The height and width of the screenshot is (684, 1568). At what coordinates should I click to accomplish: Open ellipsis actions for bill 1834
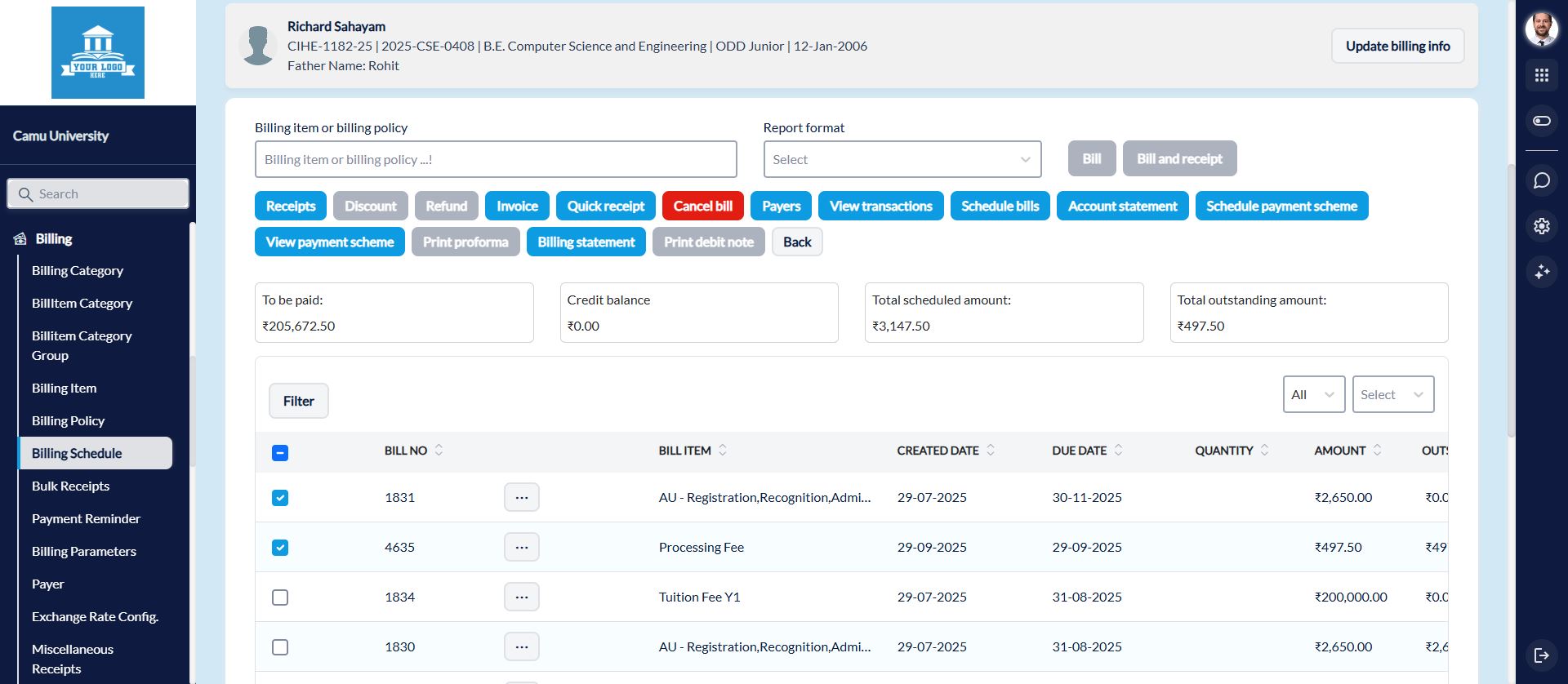522,597
